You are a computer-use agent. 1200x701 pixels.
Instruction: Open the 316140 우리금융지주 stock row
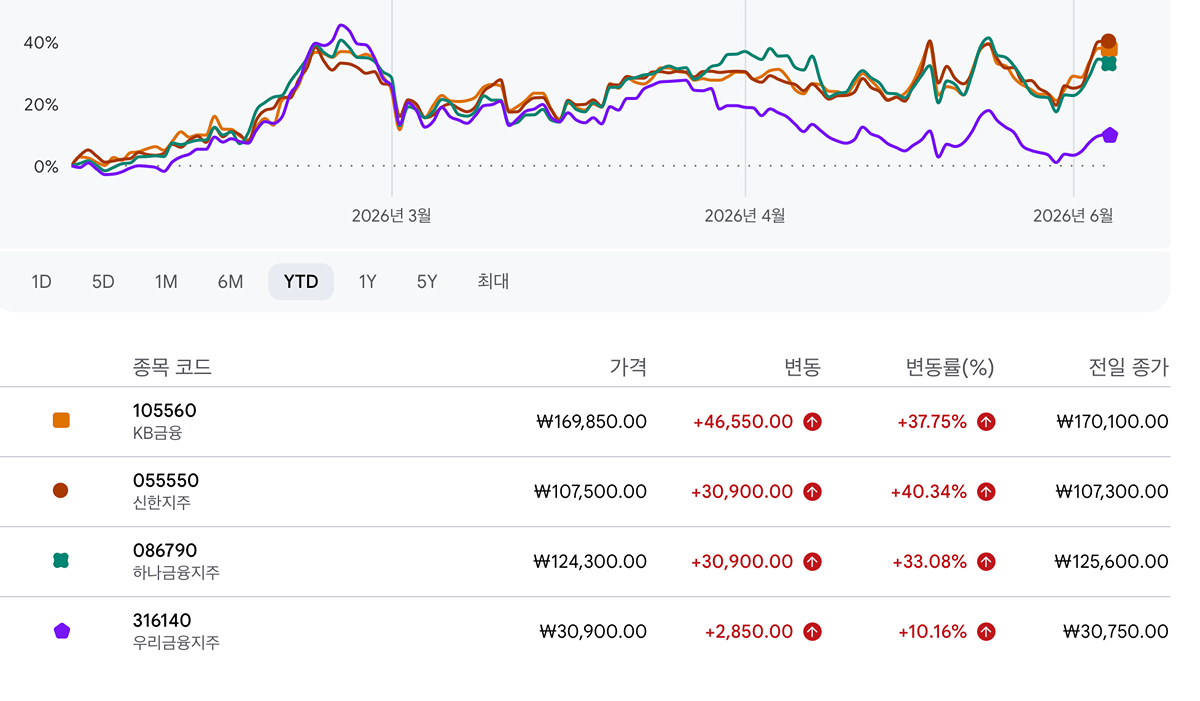[x=585, y=632]
